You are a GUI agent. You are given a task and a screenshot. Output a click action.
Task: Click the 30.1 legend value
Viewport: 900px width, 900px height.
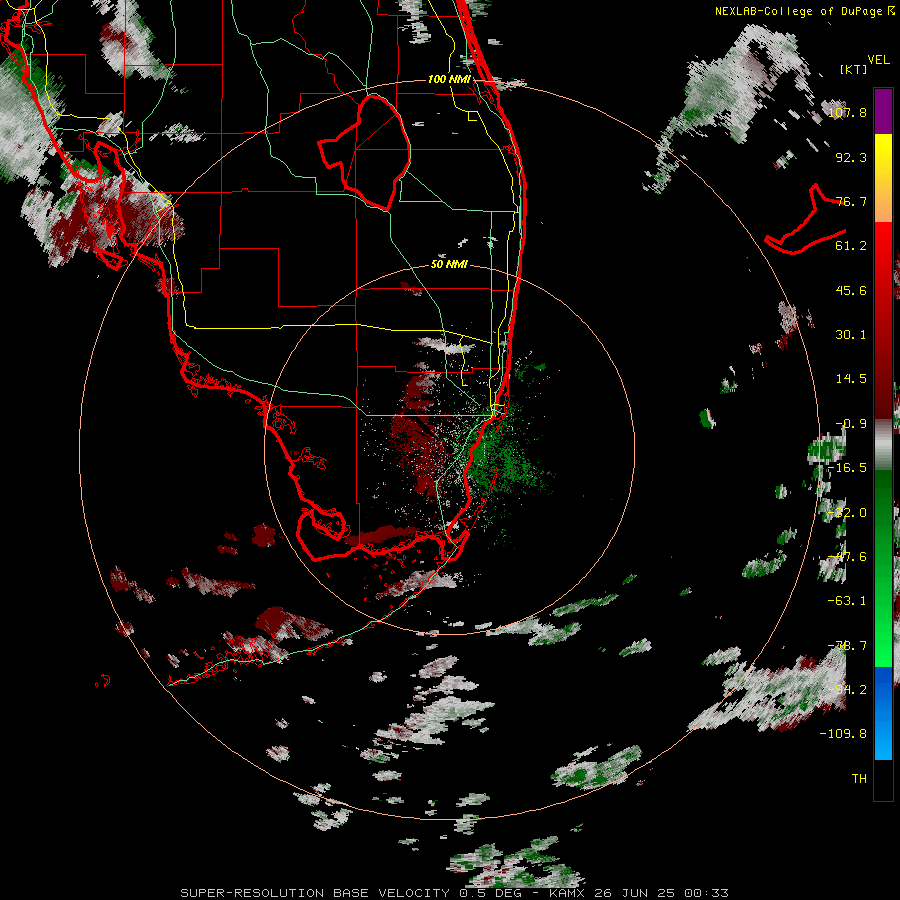[x=851, y=335]
